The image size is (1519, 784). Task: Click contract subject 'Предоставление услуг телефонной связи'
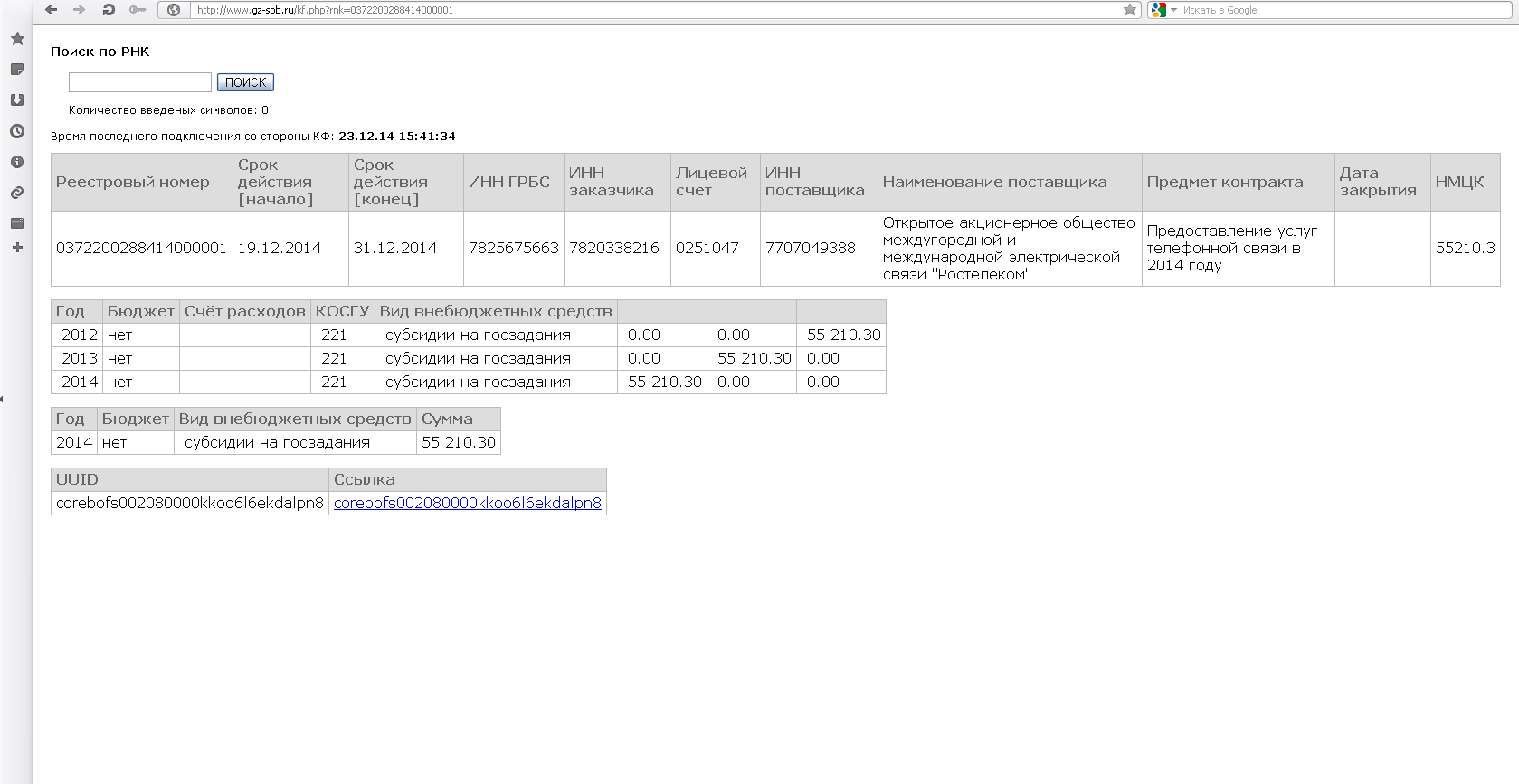click(x=1232, y=248)
